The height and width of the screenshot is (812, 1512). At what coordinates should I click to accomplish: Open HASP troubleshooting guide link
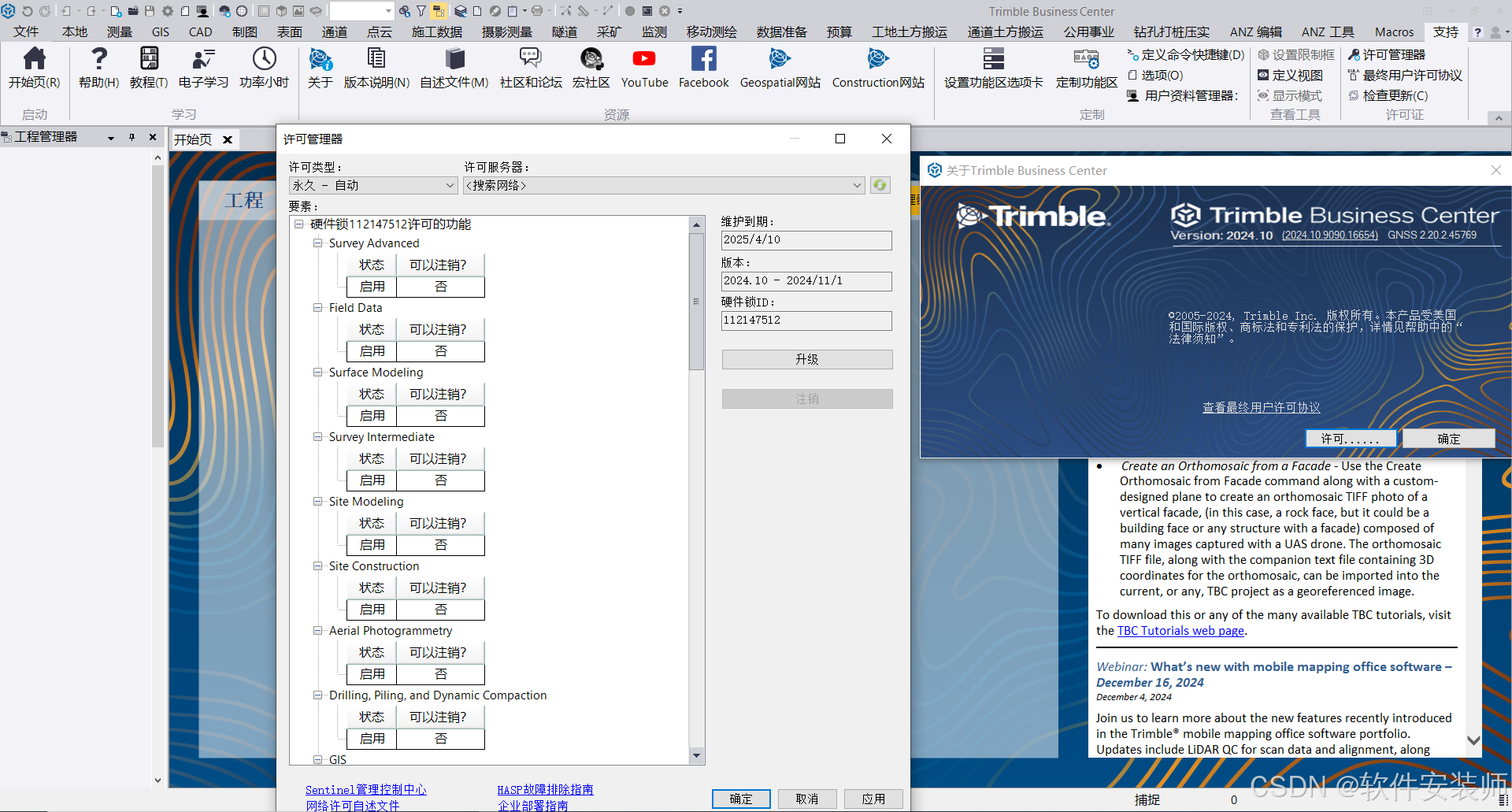pos(545,789)
